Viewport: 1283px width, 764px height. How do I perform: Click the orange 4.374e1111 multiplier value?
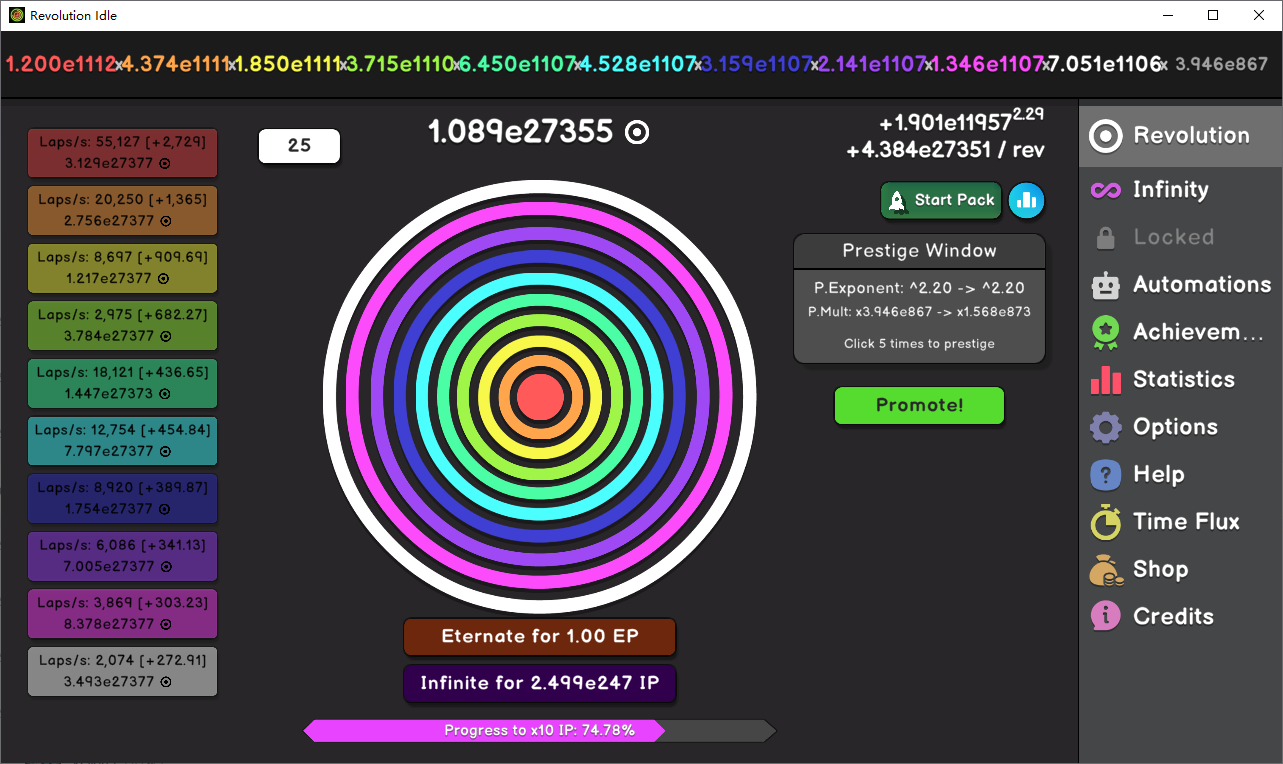[x=176, y=64]
